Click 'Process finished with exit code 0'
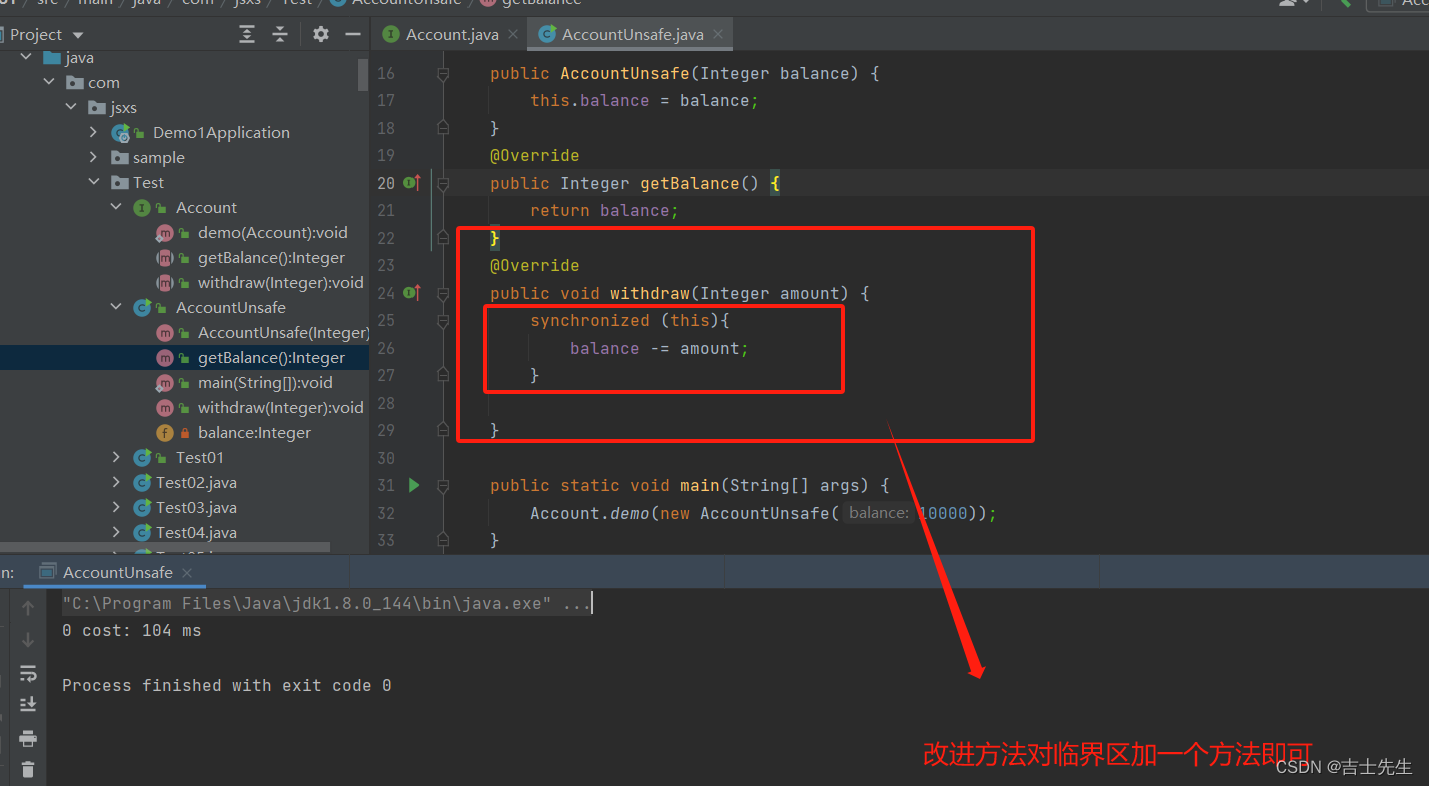The height and width of the screenshot is (786, 1429). 226,686
